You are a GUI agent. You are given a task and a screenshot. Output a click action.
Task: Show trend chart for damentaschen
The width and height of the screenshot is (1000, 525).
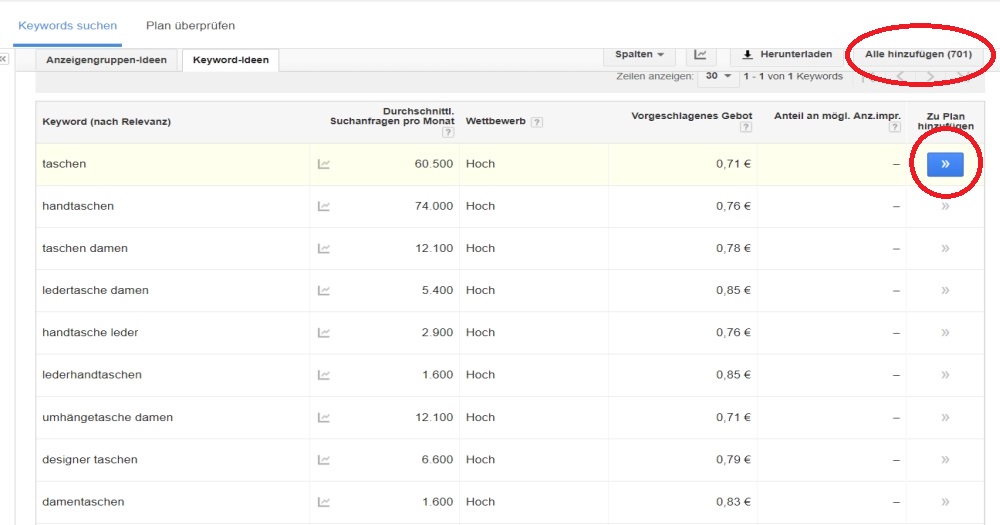pos(324,501)
